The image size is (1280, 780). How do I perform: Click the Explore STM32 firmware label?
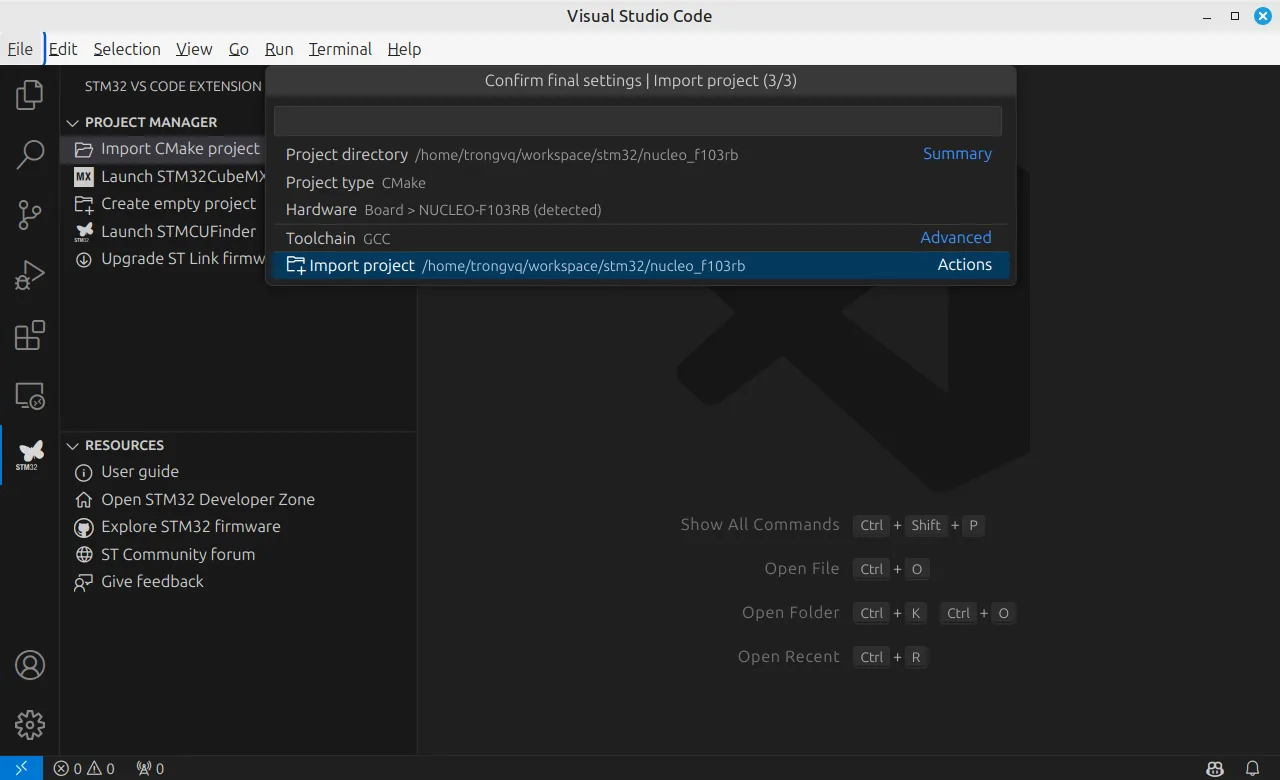click(191, 527)
